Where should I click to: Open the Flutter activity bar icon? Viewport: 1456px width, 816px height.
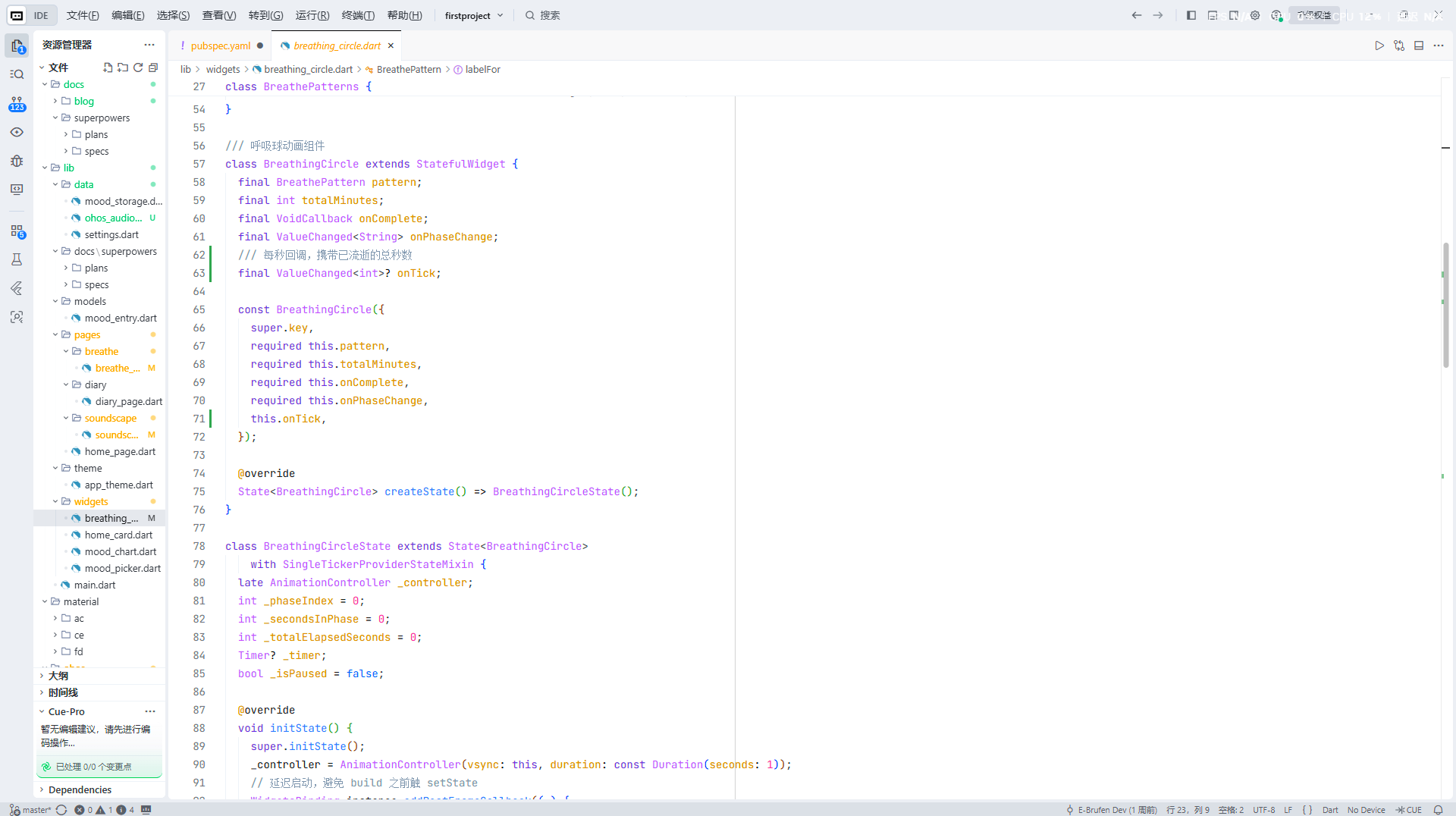pos(17,288)
